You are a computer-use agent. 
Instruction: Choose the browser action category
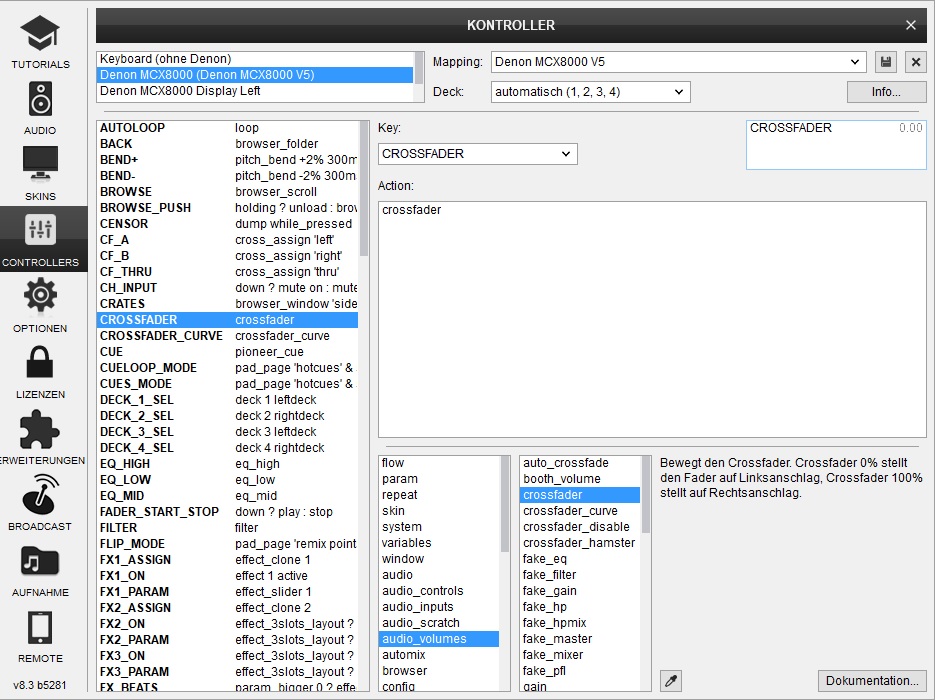(x=439, y=671)
